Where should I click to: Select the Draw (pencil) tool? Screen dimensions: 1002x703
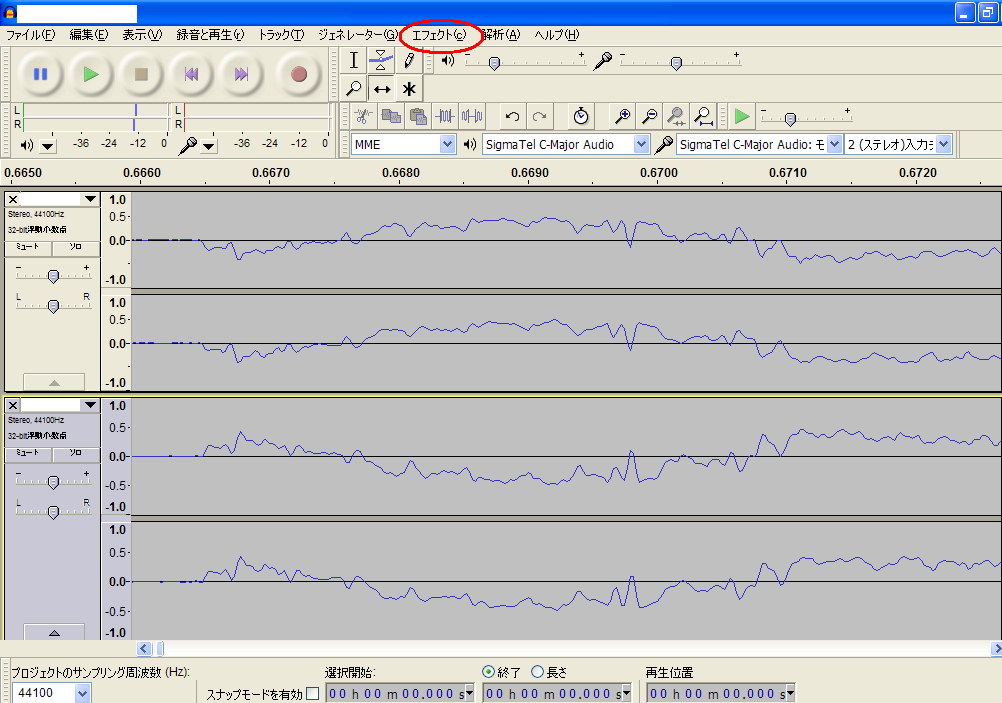[x=409, y=61]
